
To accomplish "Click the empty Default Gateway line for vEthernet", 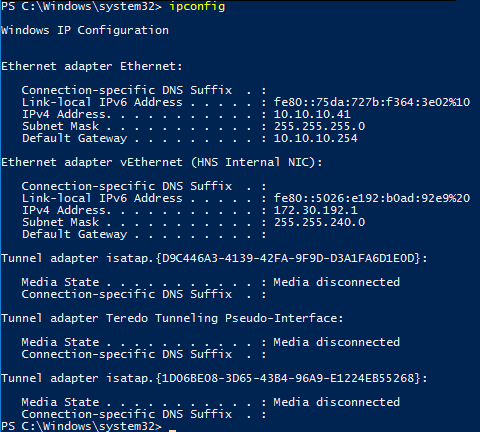I will (144, 234).
